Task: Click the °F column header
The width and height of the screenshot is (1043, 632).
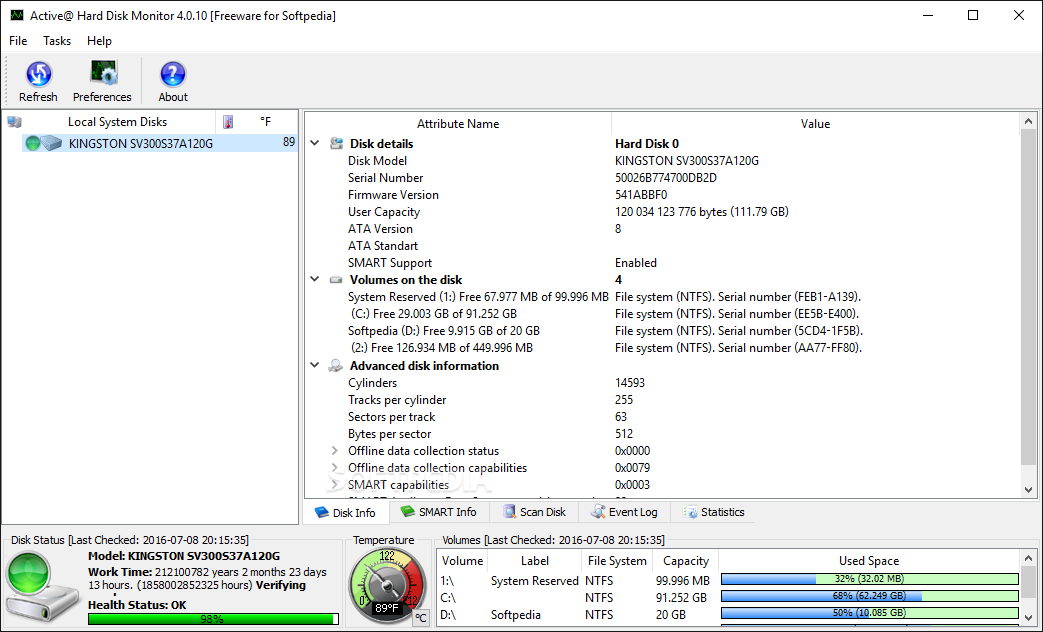Action: 265,122
